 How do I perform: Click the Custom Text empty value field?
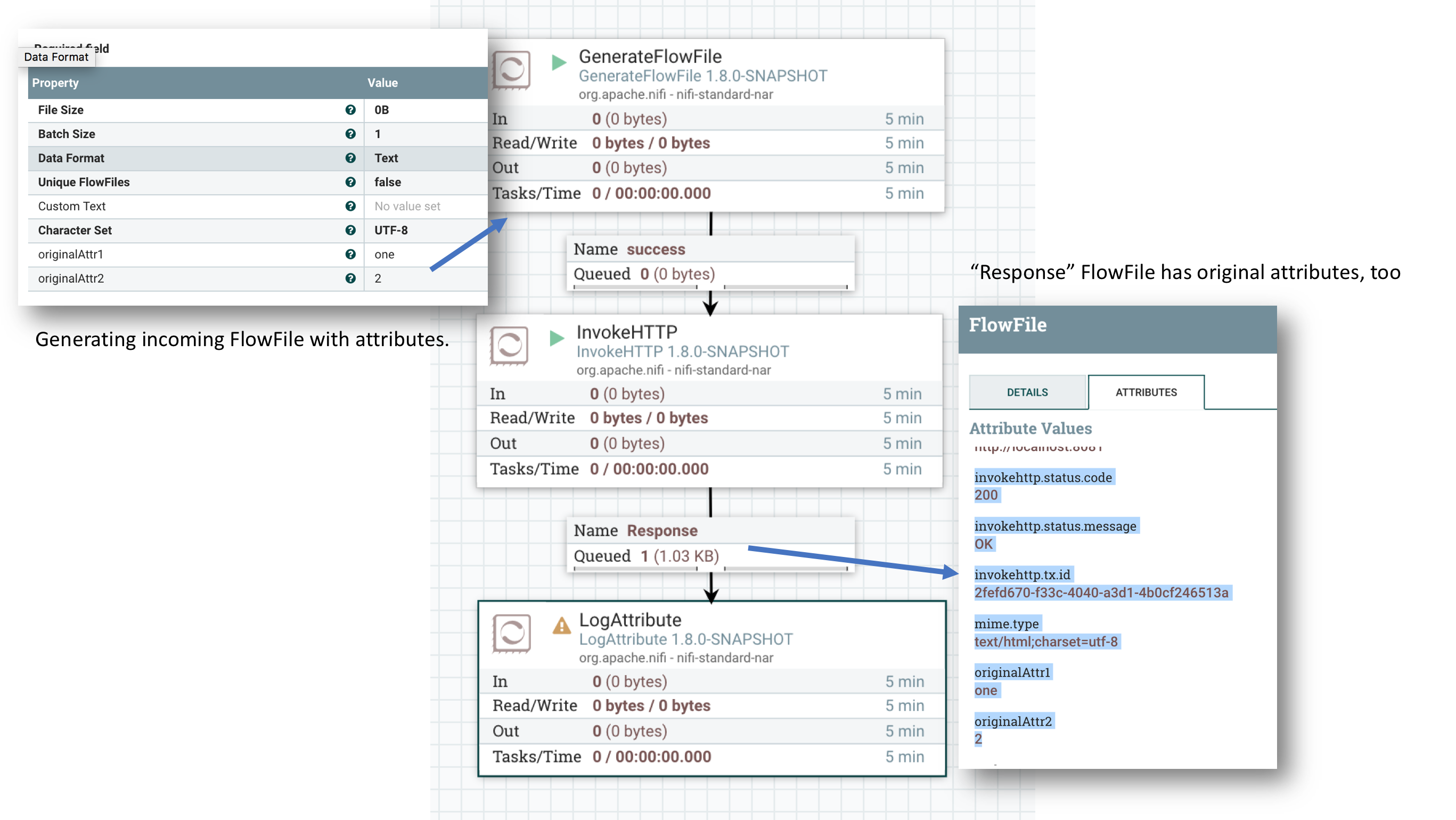407,206
